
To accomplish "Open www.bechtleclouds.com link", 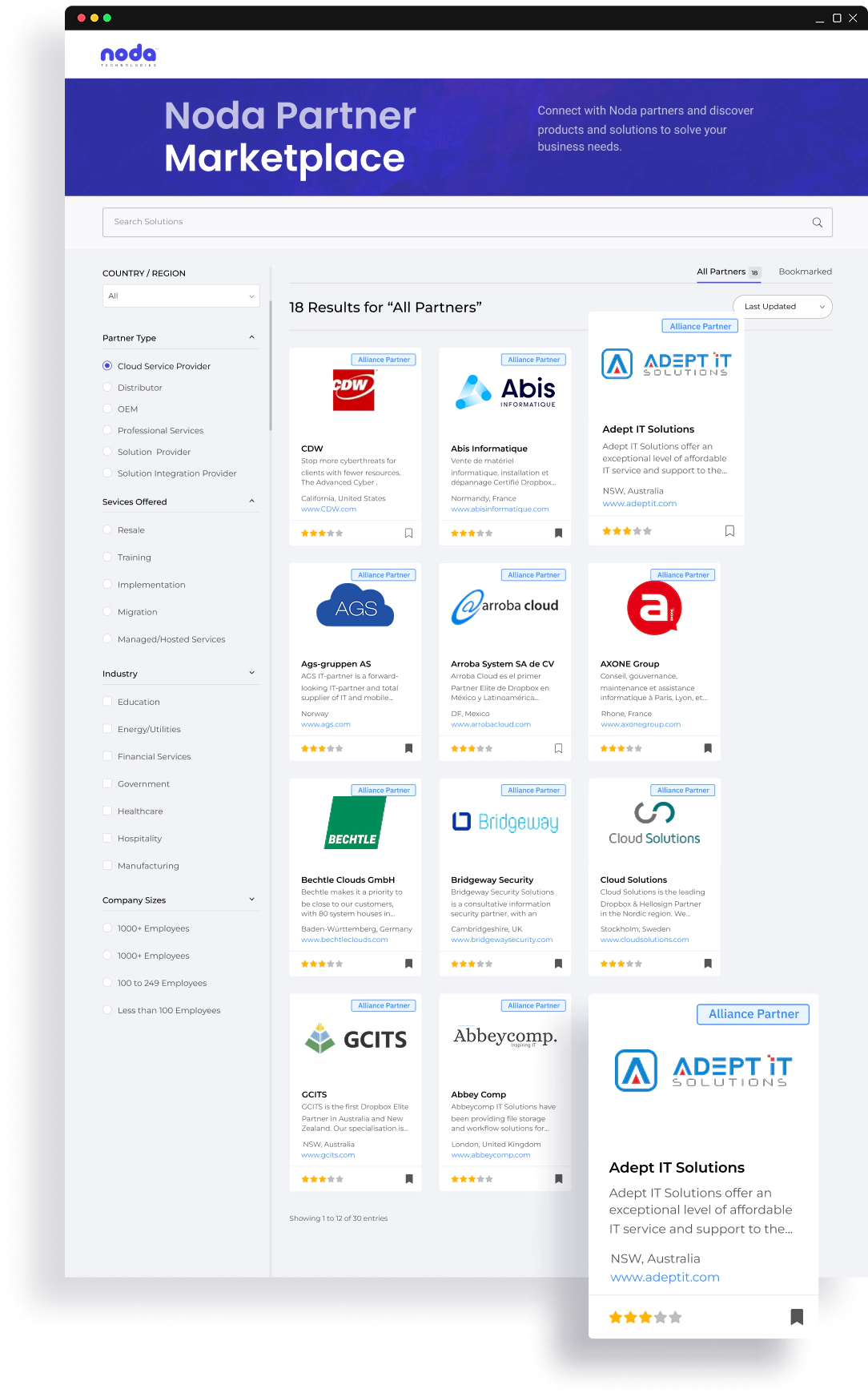I will coord(344,940).
